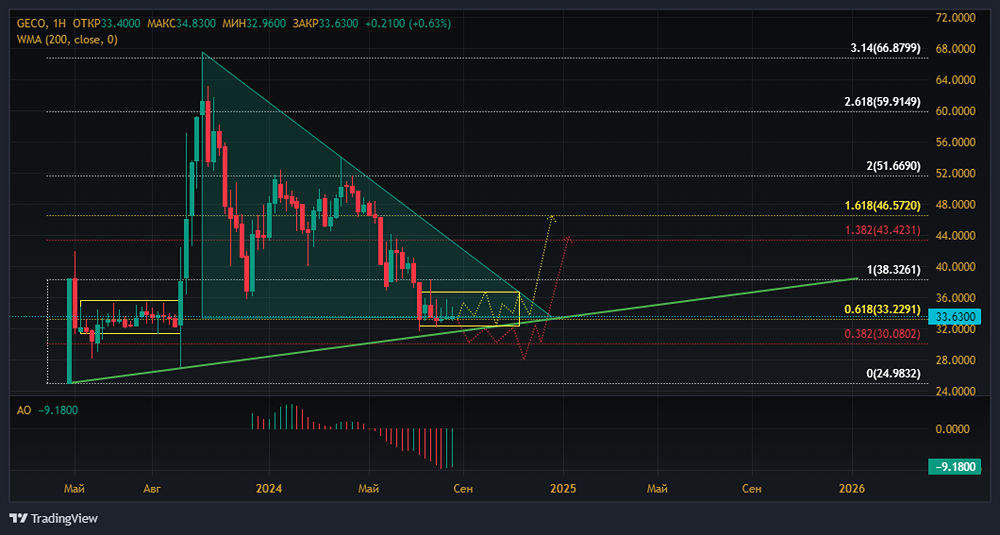Click the ОТКР33.4000 open value in header

pyautogui.click(x=107, y=24)
